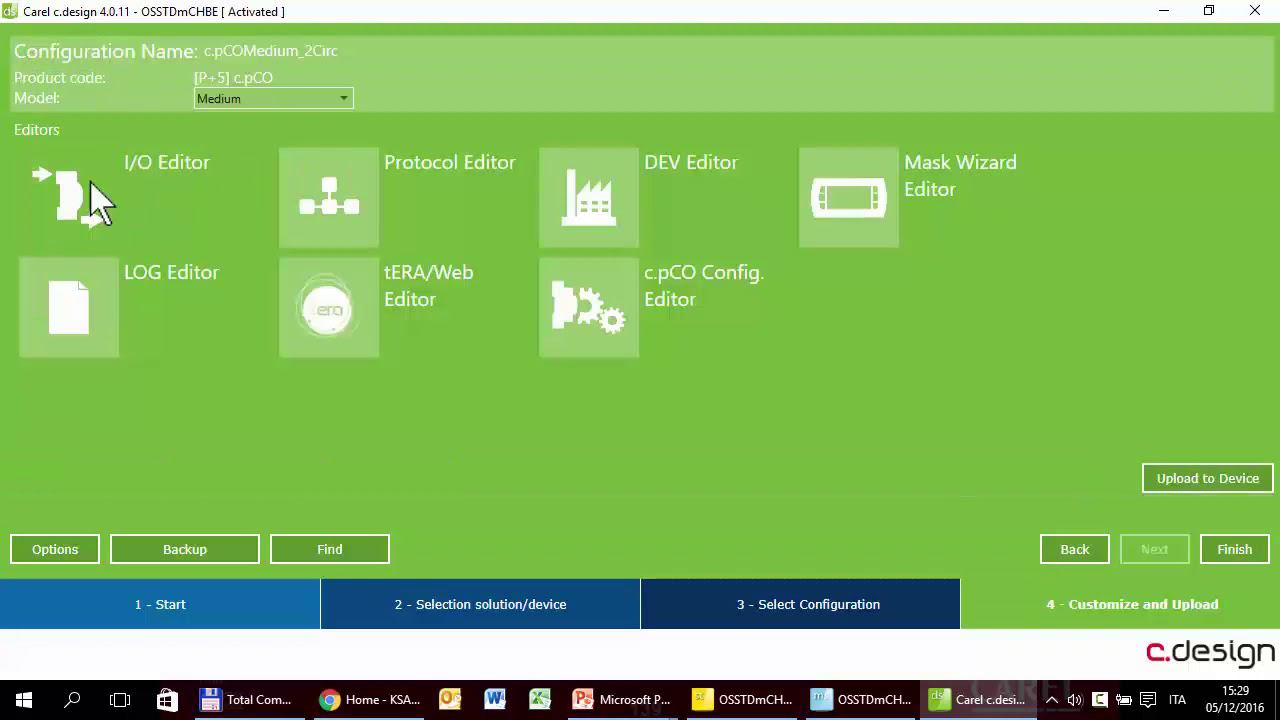This screenshot has height=720, width=1280.
Task: Go Back to previous step
Action: (1075, 549)
